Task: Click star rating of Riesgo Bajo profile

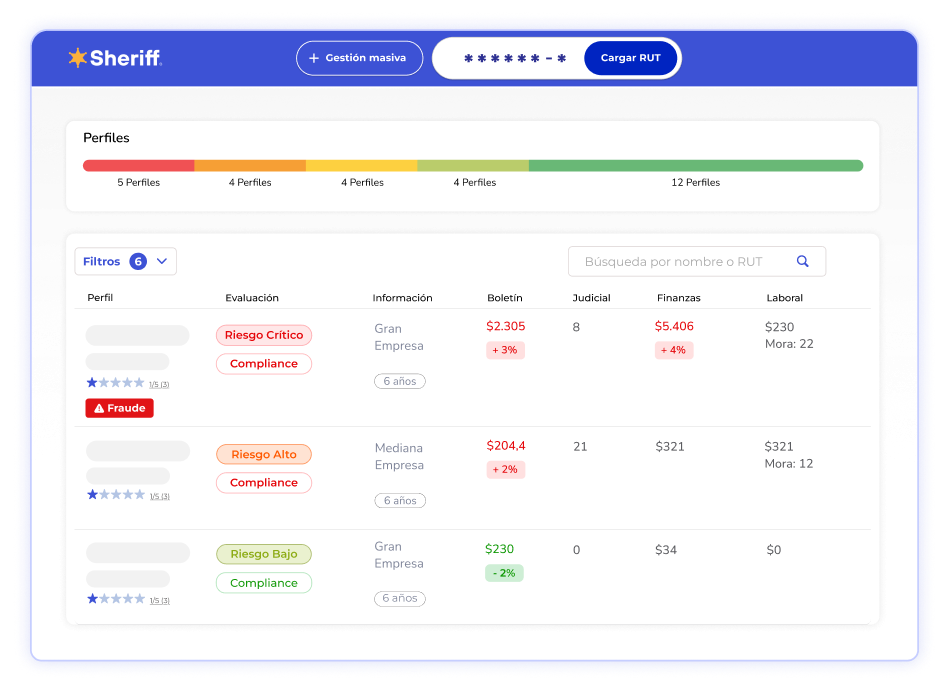Action: [116, 599]
